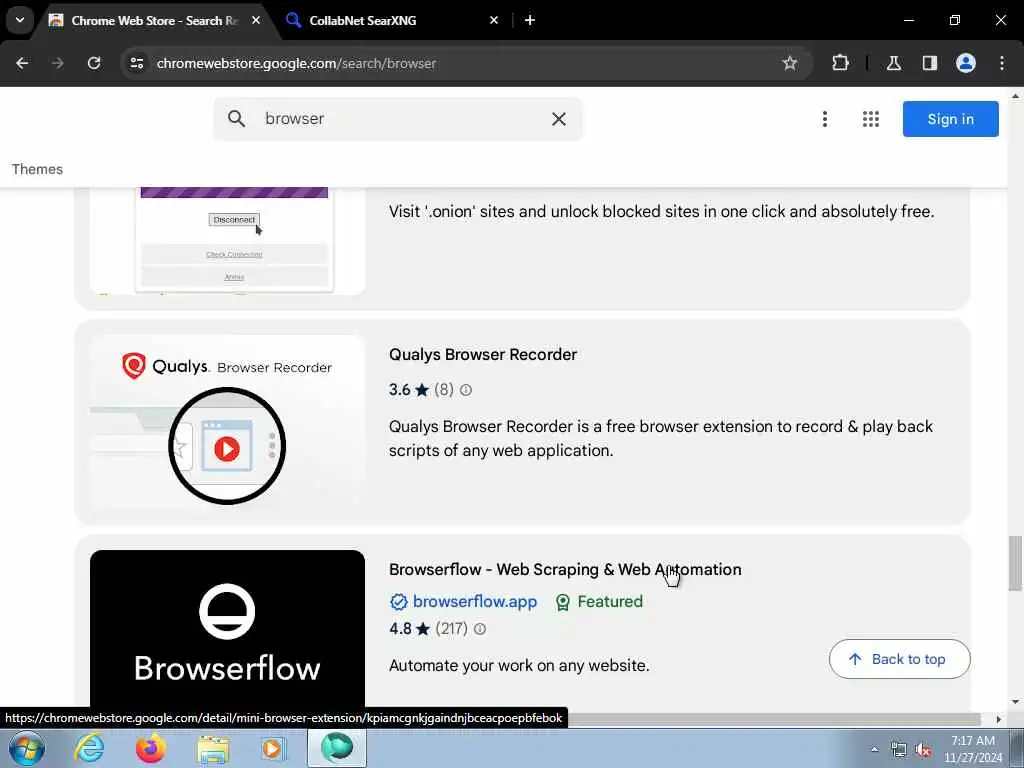Click the Featured badge on Browserflow

click(x=599, y=601)
